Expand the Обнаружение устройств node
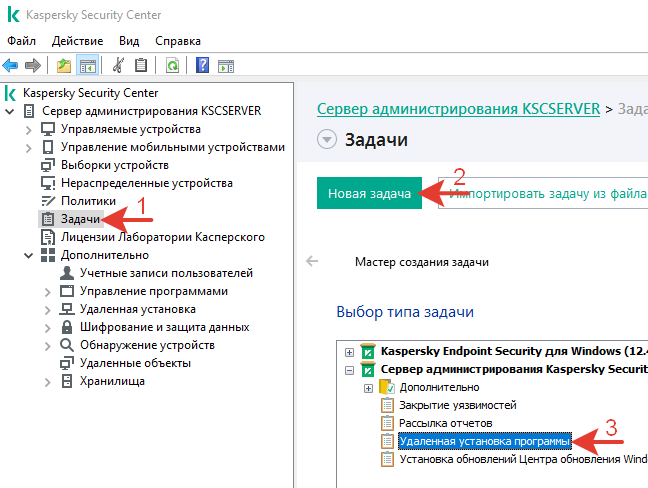The height and width of the screenshot is (488, 648). (48, 346)
